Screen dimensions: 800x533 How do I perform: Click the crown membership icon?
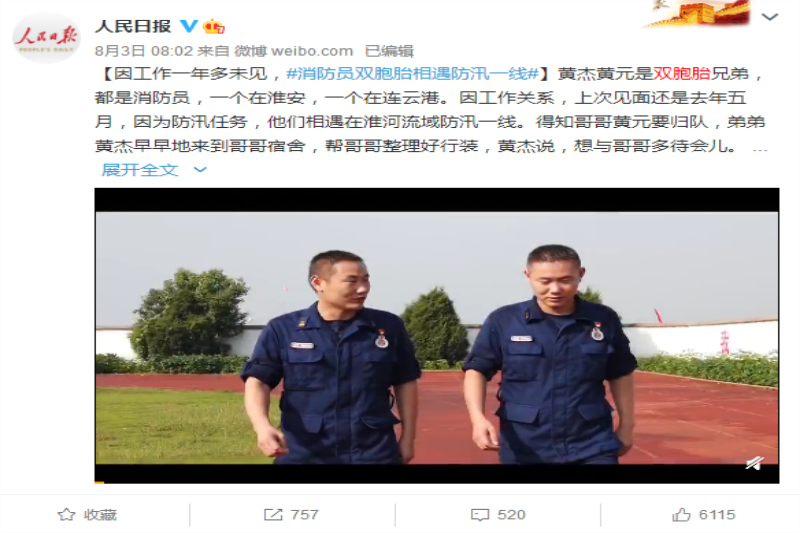(214, 26)
